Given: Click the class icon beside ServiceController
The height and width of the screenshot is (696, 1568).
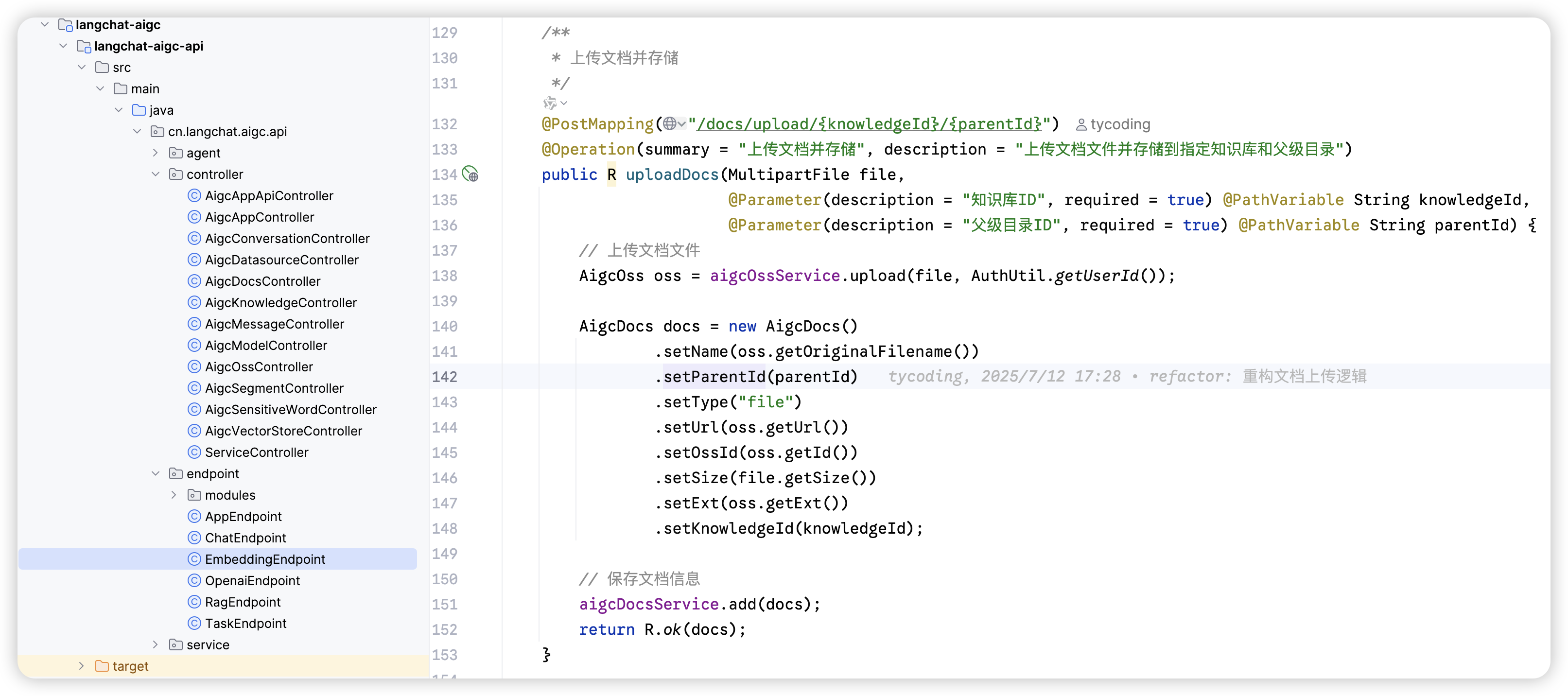Looking at the screenshot, I should pyautogui.click(x=194, y=452).
